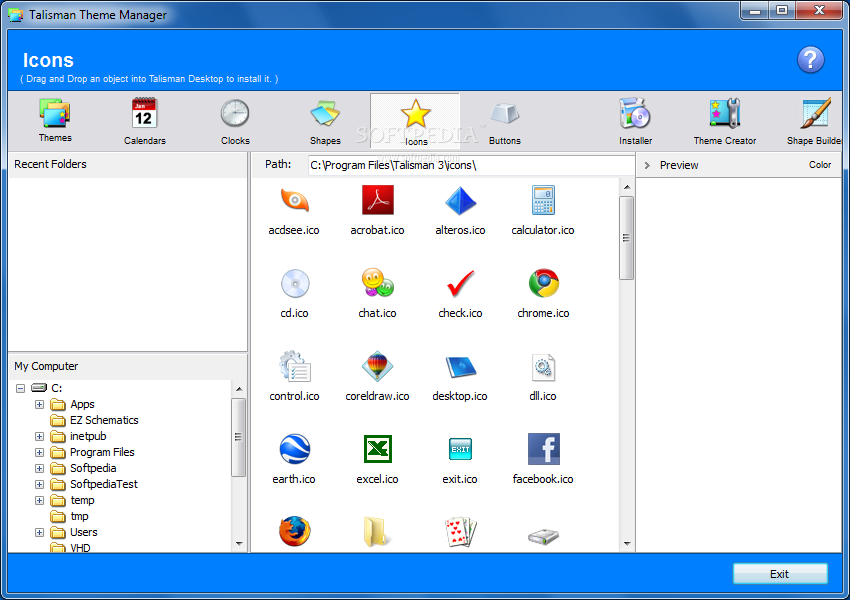The width and height of the screenshot is (850, 600).
Task: Click the Color option in Preview header
Action: (820, 165)
